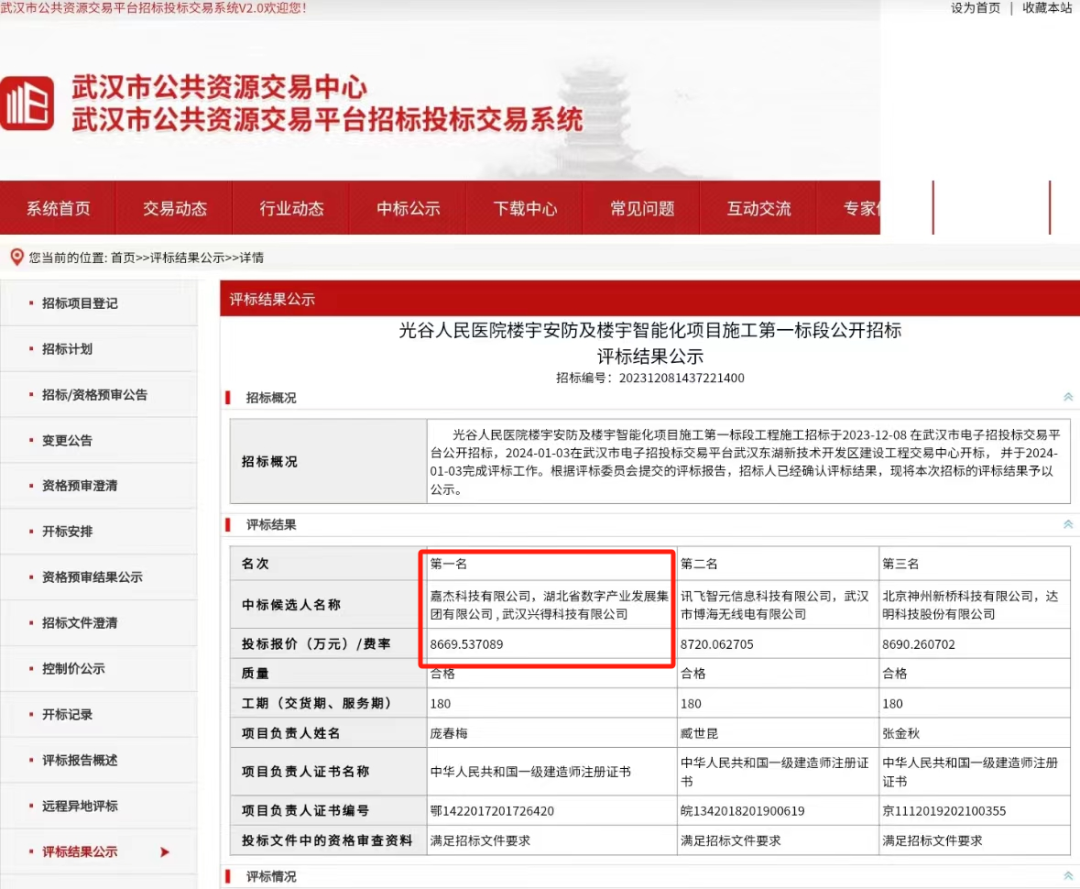
Task: Click bid price 8669.537089
Action: coord(466,645)
